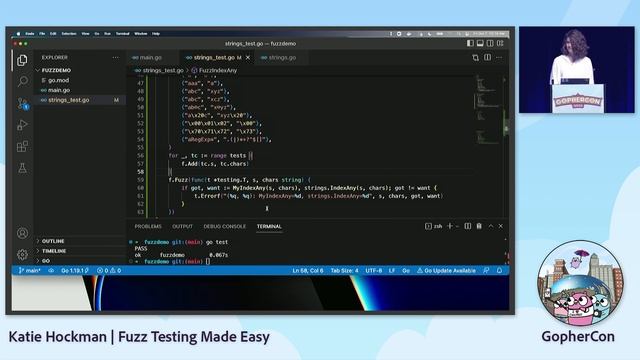Click the open changes icon in editor toolbar
This screenshot has width=640, height=360.
pos(476,58)
